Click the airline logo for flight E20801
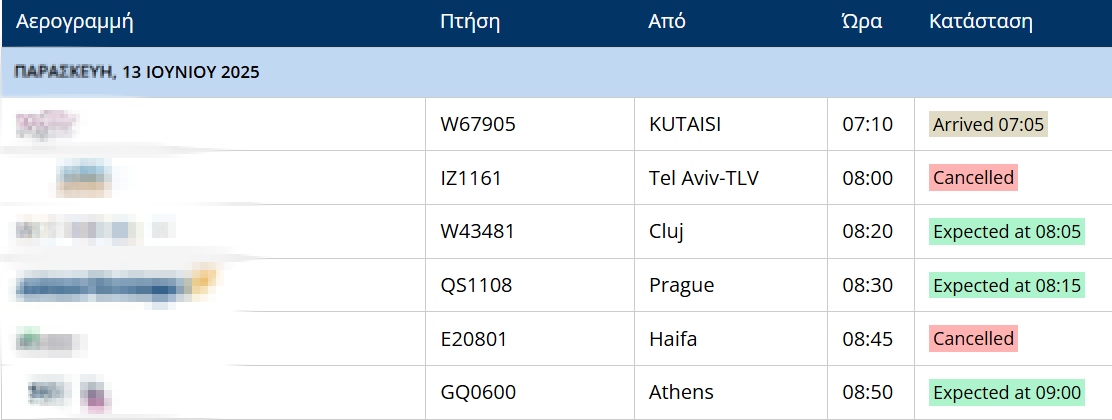 (x=51, y=339)
